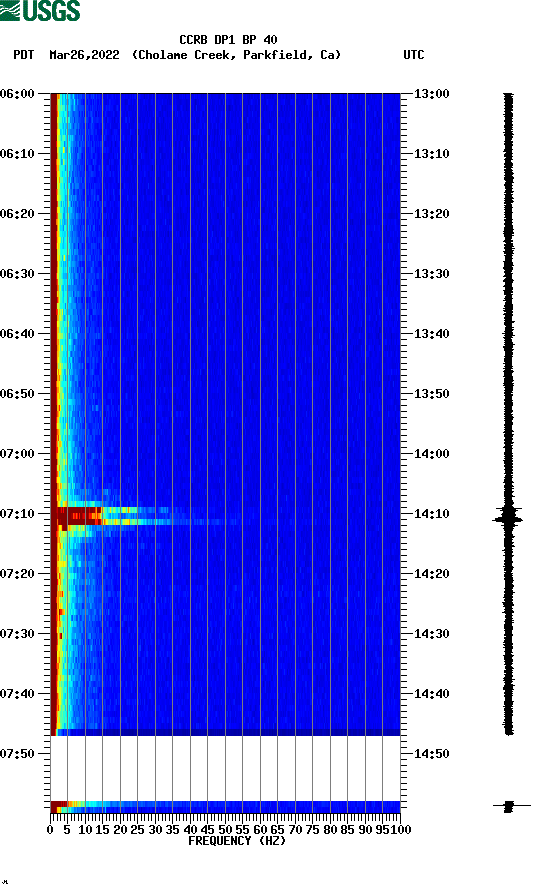552x893 pixels.
Task: Click the 14:10 UTC time label
Action: tap(431, 514)
